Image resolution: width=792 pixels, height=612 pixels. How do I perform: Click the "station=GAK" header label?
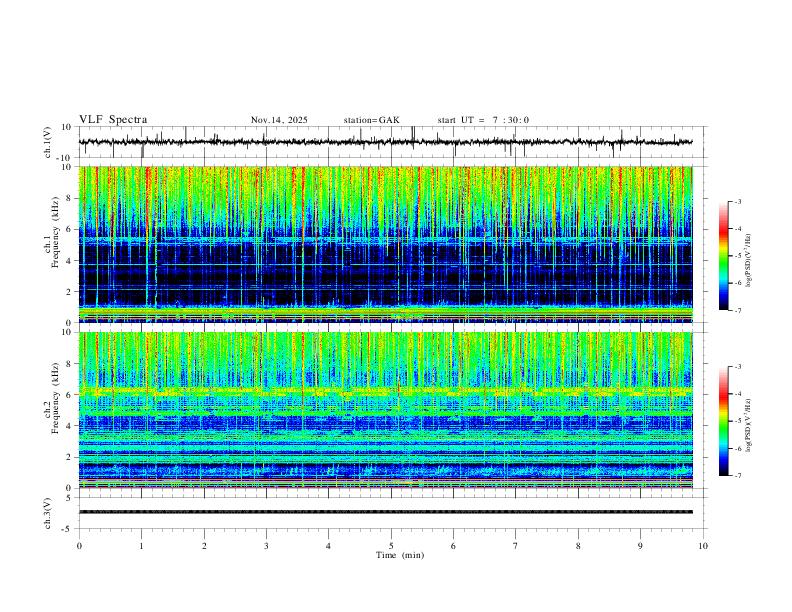[x=372, y=120]
